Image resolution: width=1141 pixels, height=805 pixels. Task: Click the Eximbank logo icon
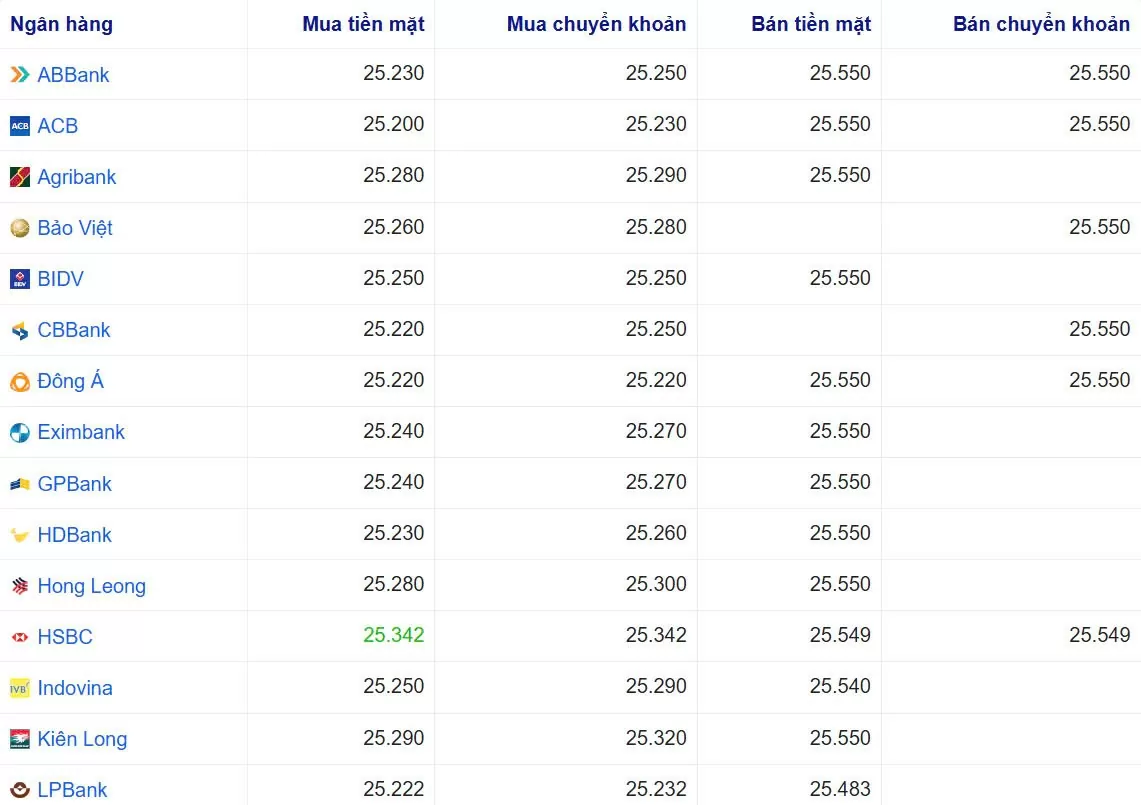pyautogui.click(x=20, y=432)
